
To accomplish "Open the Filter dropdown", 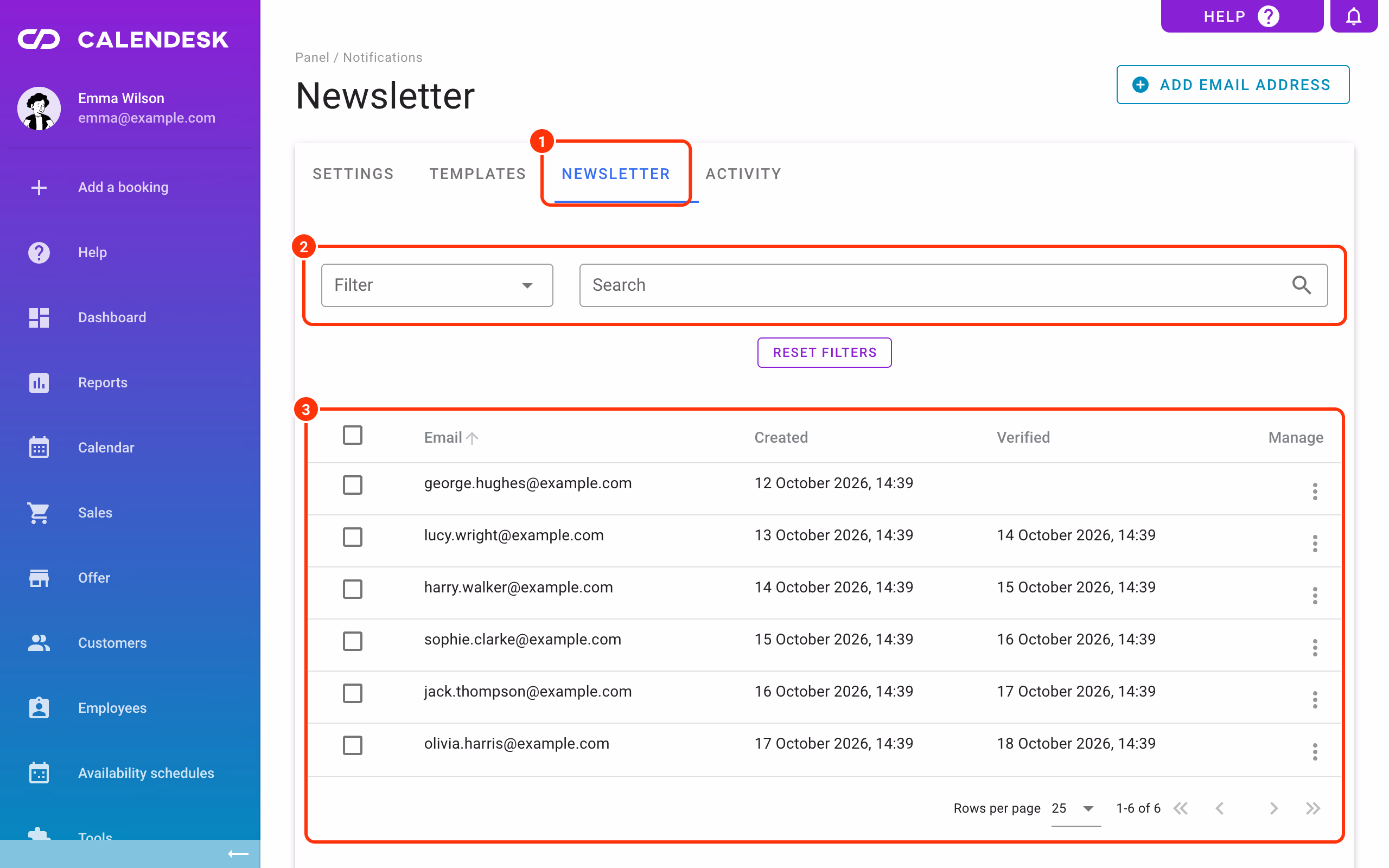I will [437, 285].
